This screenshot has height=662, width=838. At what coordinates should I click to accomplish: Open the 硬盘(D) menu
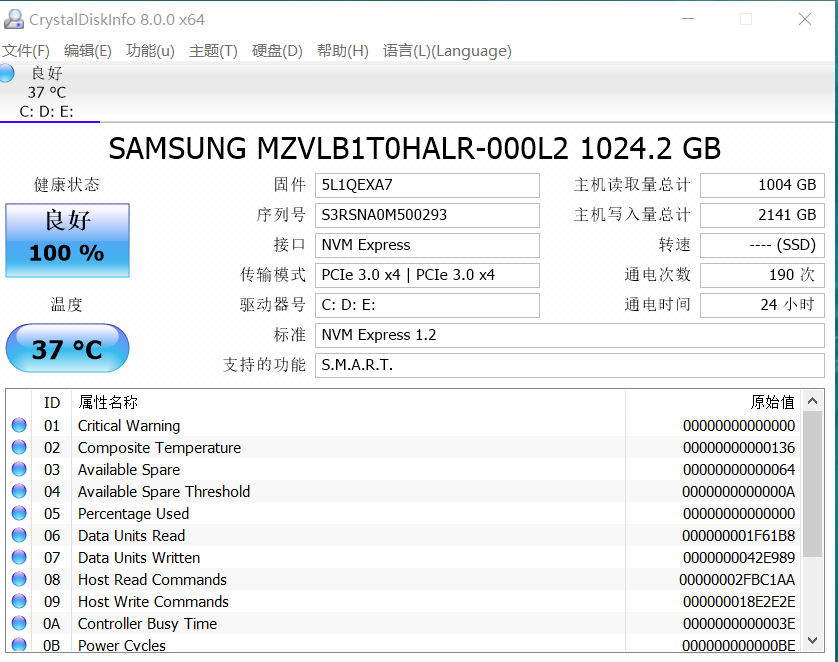(x=277, y=51)
